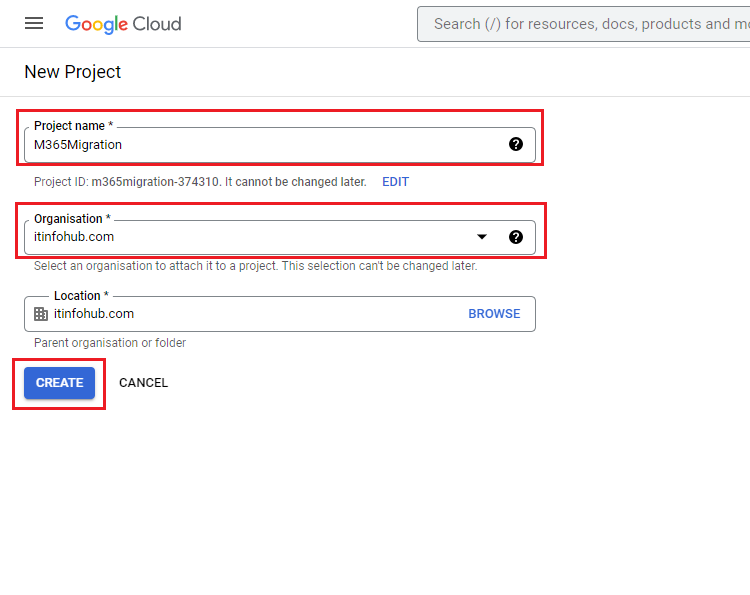Screen dimensions: 750x595
Task: Select the itinfohub.com organisation combo box
Action: (x=280, y=237)
